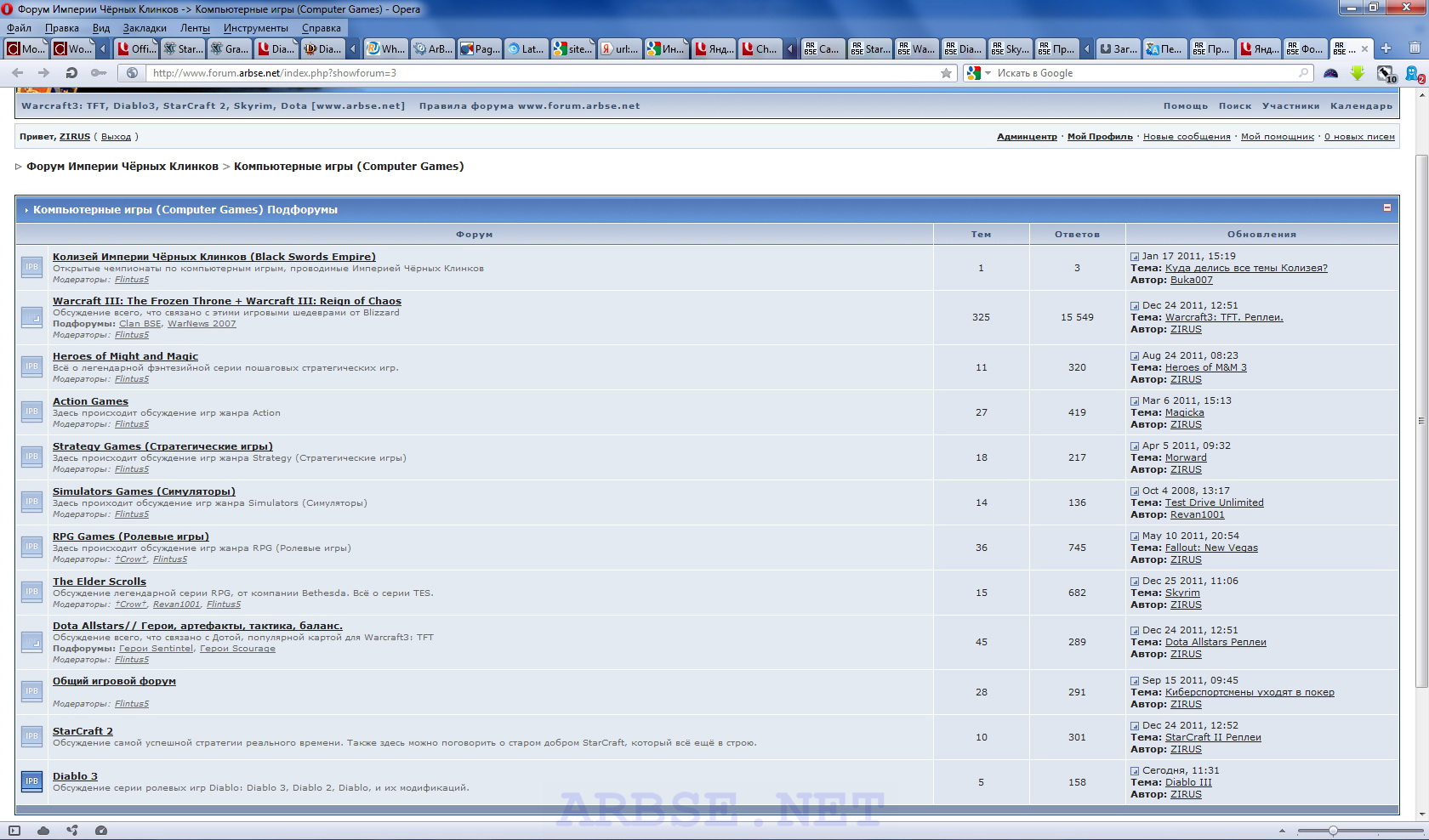Switch to the Sky... tab

click(1011, 48)
